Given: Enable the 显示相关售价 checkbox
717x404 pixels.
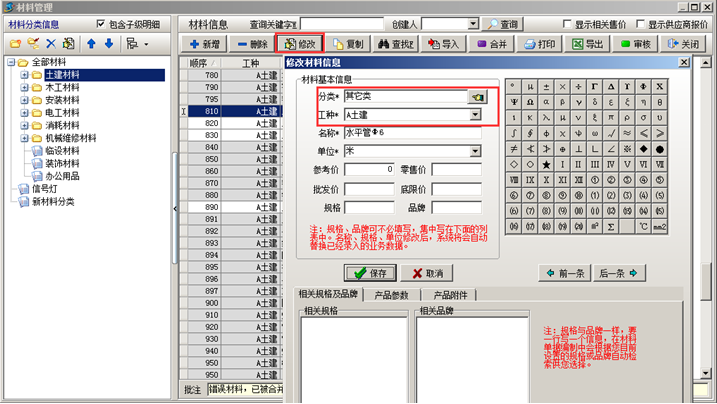Looking at the screenshot, I should coord(567,24).
